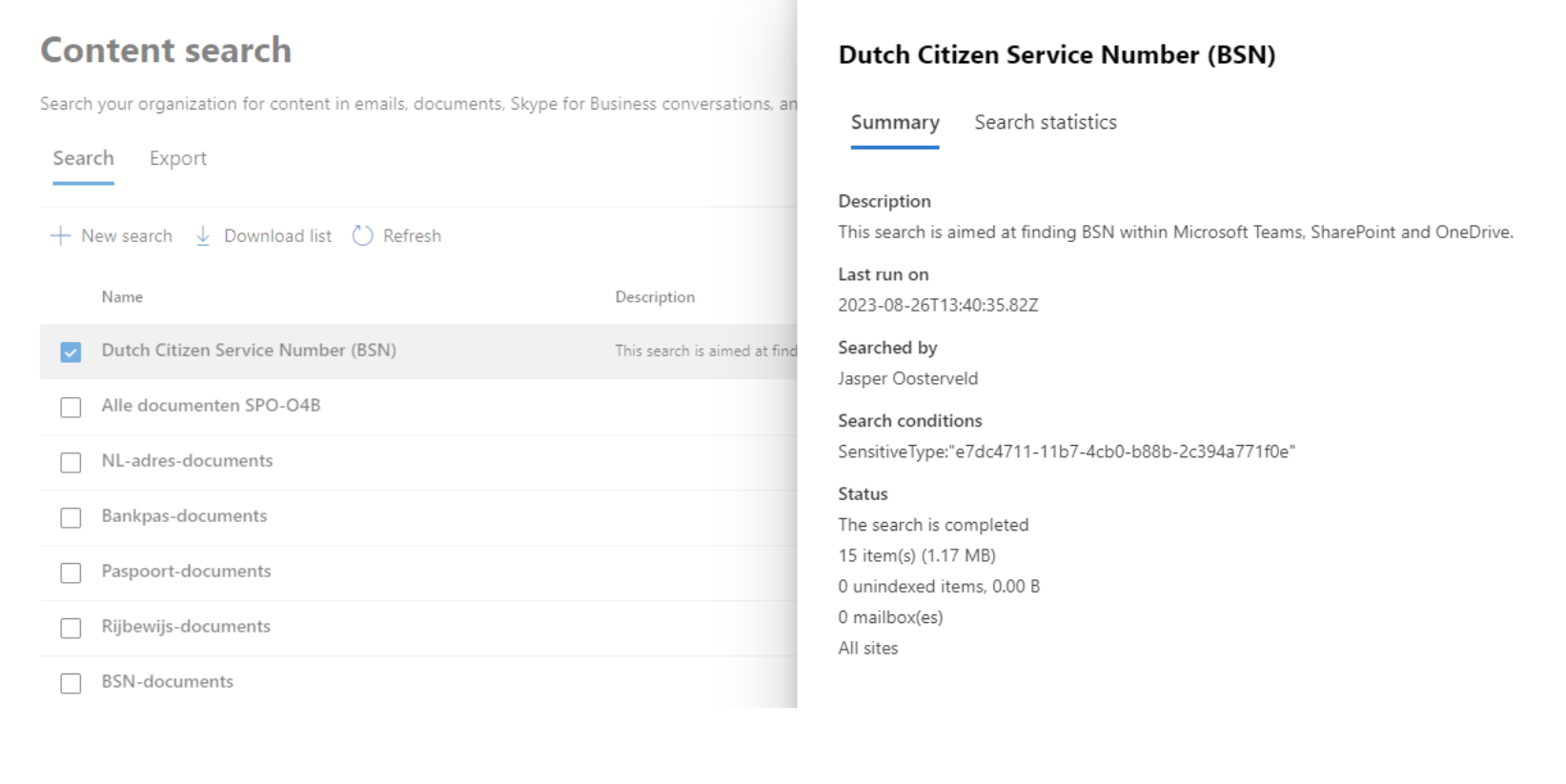Image resolution: width=1566 pixels, height=784 pixels.
Task: Tick the BSN-documents checkbox
Action: pos(71,683)
